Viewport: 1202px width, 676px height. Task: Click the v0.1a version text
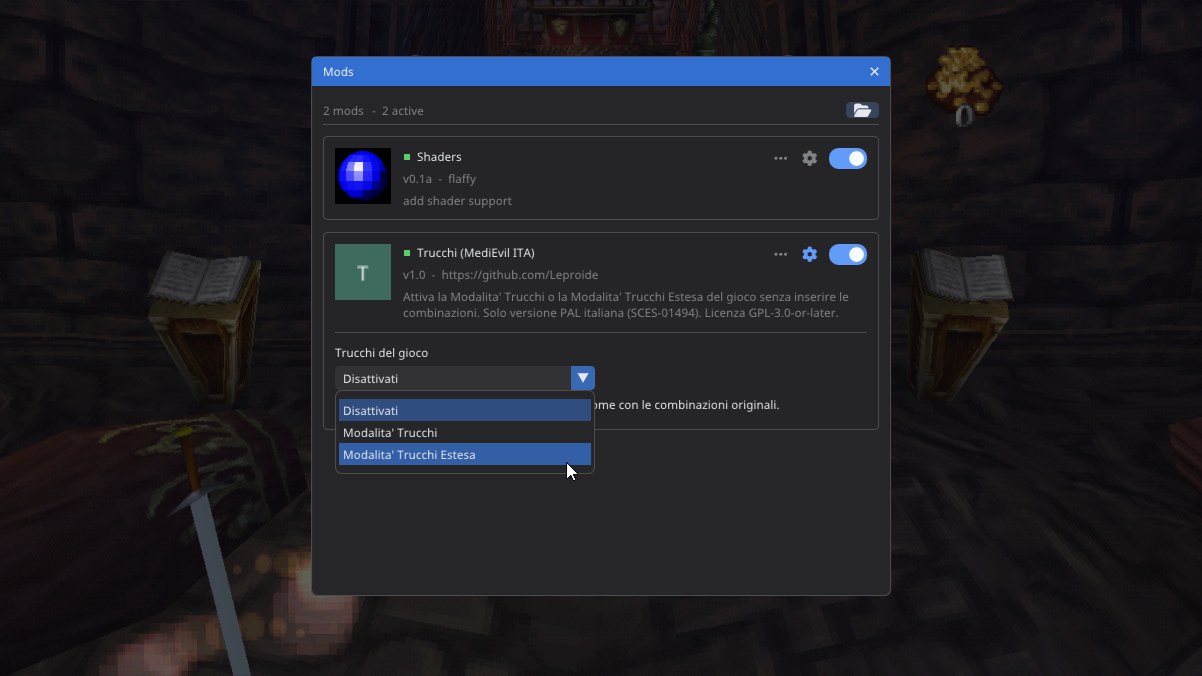coord(417,179)
